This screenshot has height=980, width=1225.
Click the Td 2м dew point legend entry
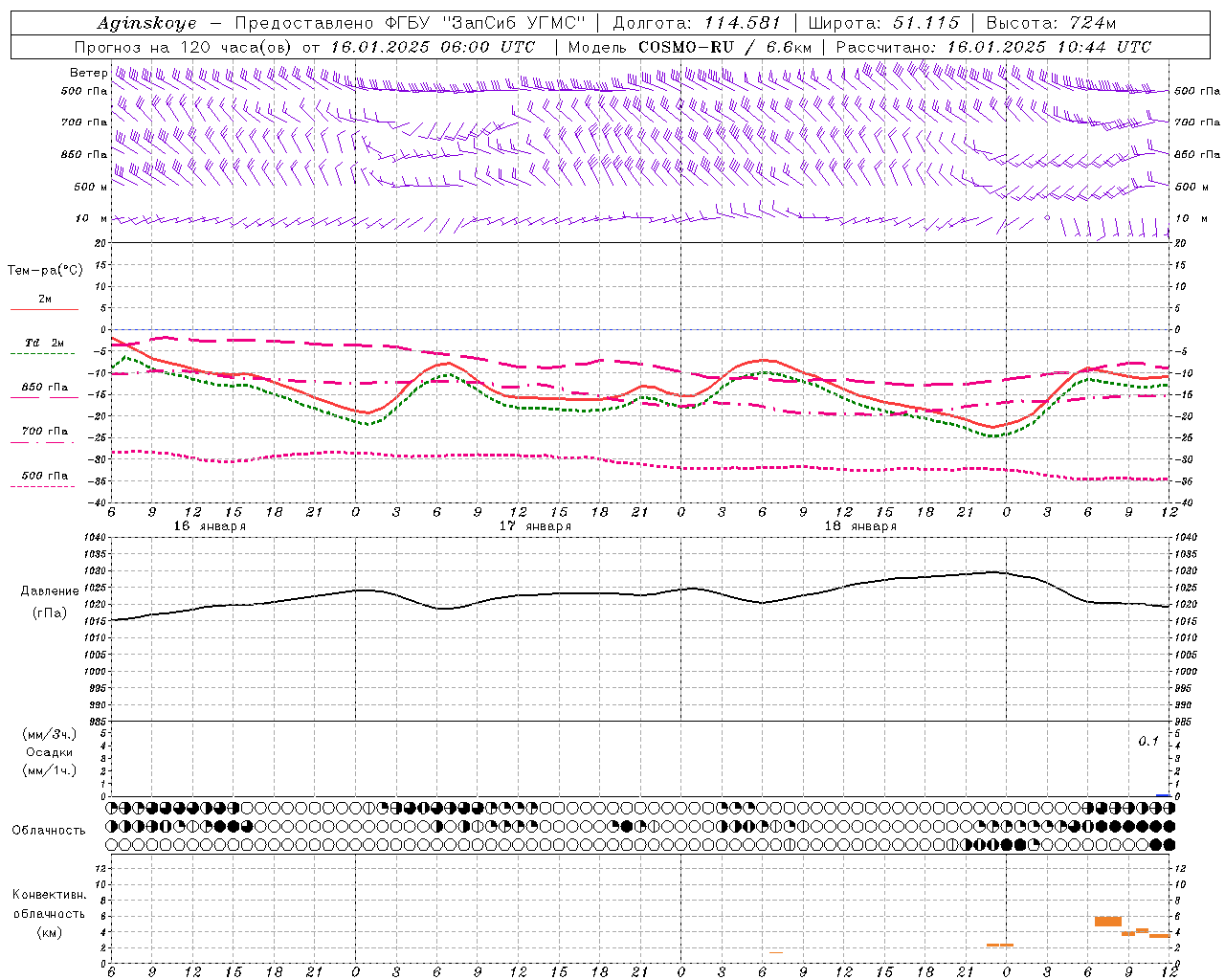tap(45, 343)
